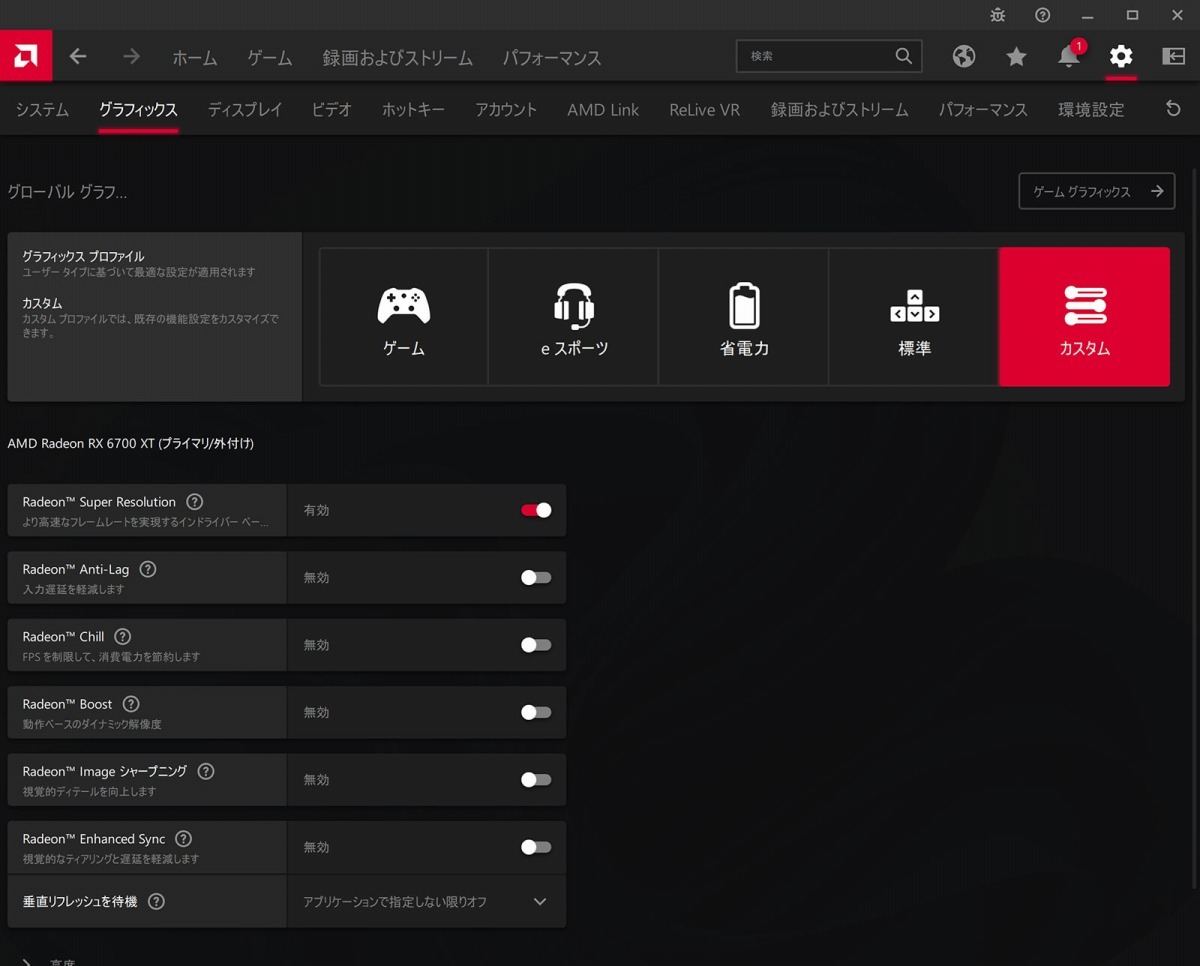Image resolution: width=1200 pixels, height=966 pixels.
Task: Select the 標準 profile tile
Action: pos(914,317)
